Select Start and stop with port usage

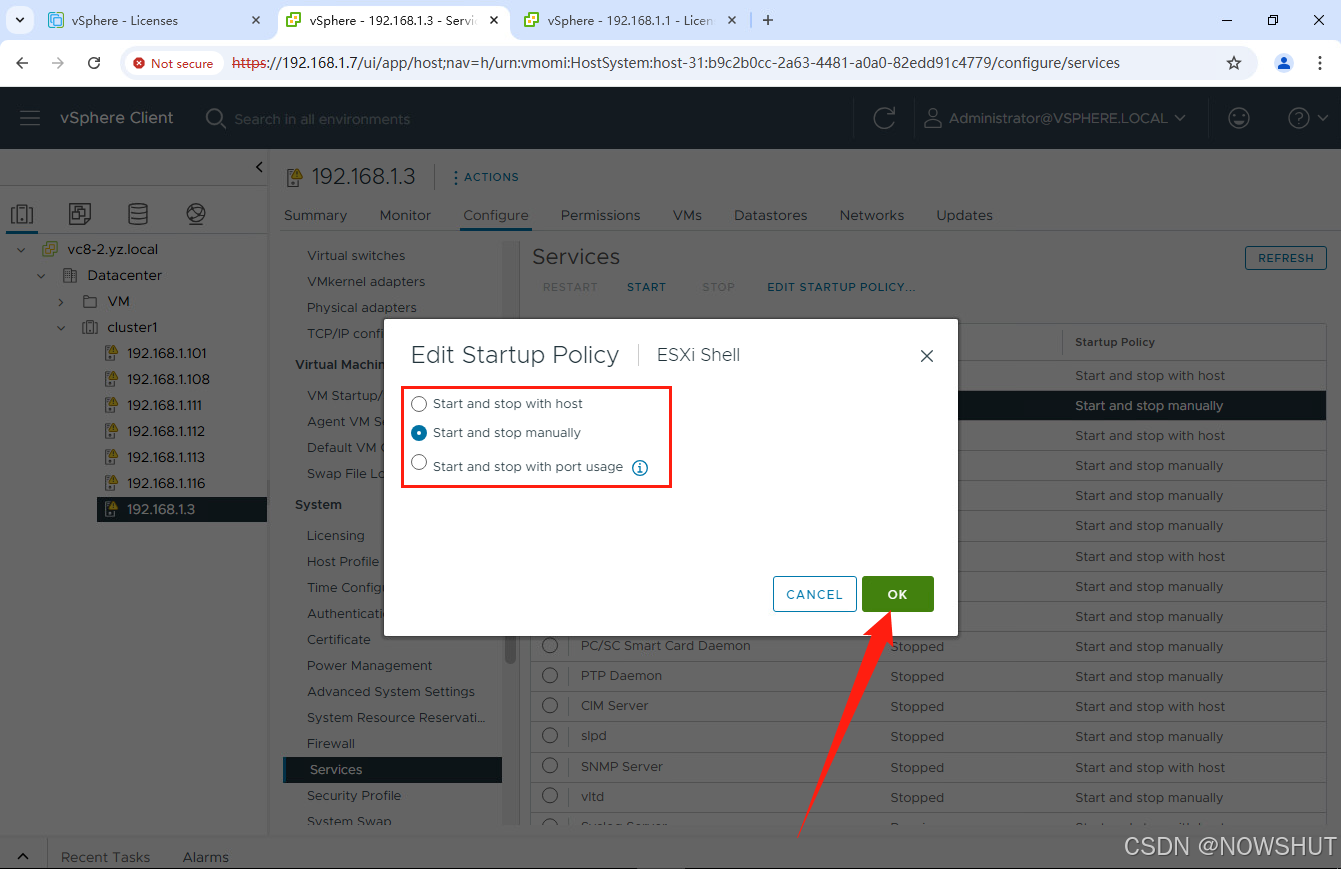[x=419, y=463]
